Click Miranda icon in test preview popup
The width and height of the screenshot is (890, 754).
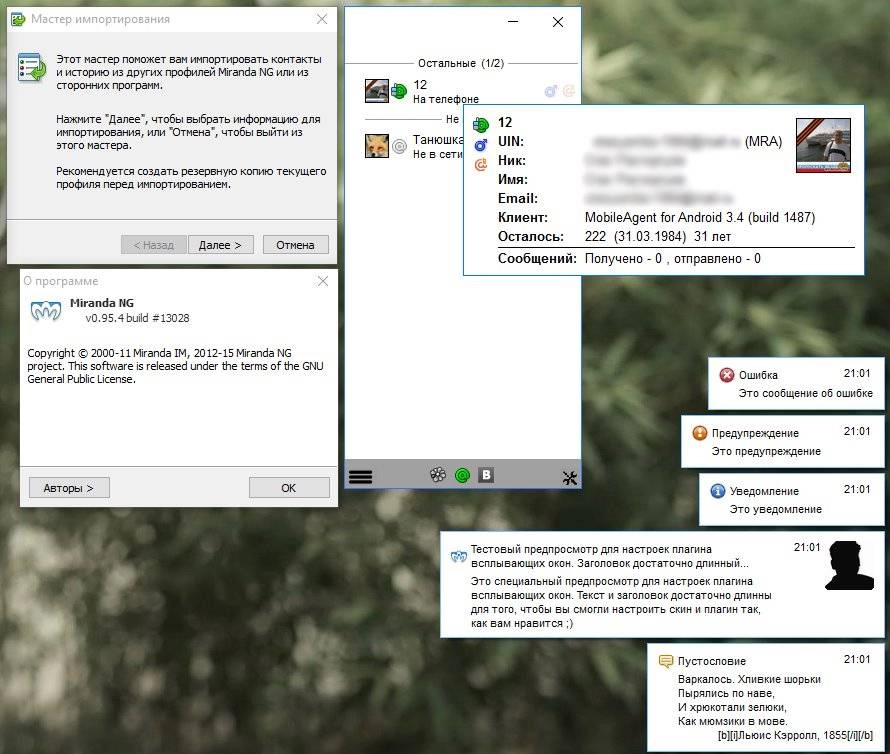[x=459, y=556]
